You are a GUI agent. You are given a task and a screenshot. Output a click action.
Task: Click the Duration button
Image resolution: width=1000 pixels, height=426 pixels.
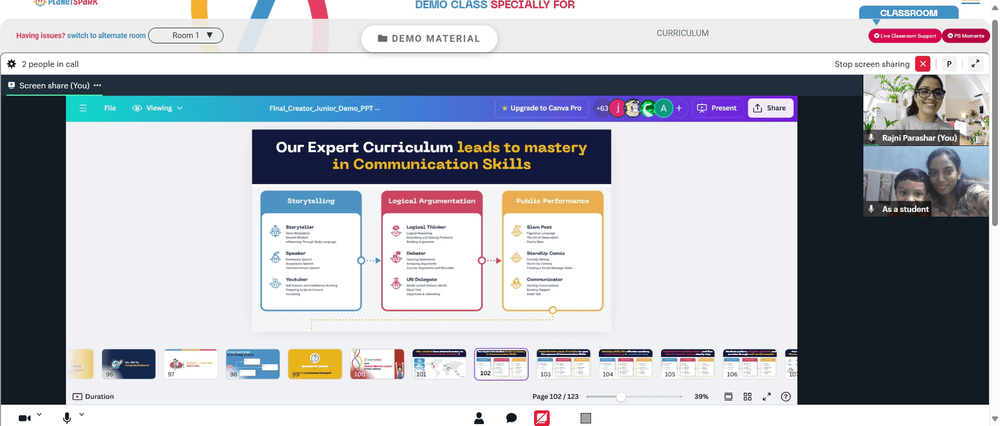[x=93, y=397]
